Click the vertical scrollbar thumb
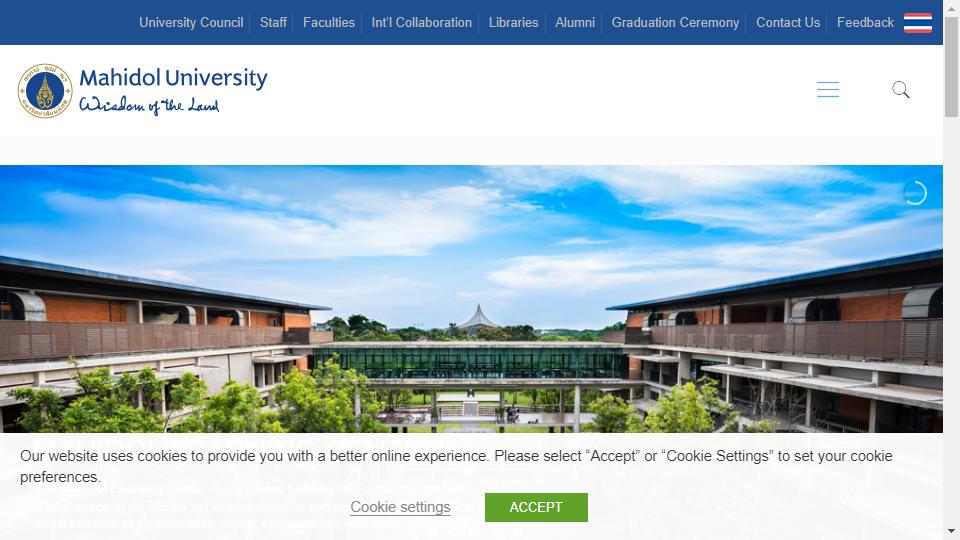Screen dimensions: 960x540 click(951, 66)
